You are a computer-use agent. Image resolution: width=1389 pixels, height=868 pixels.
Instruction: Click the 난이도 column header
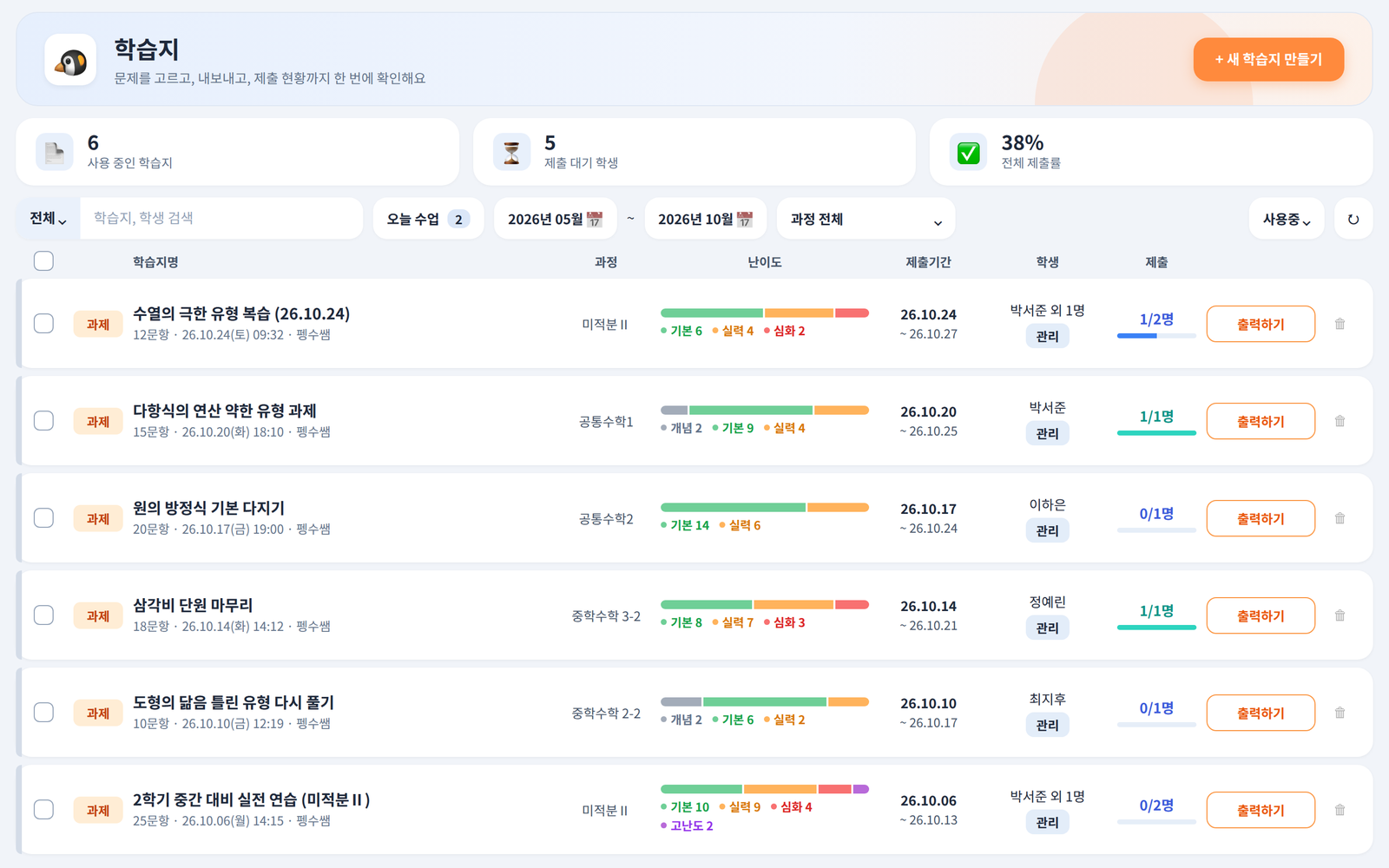(x=765, y=262)
